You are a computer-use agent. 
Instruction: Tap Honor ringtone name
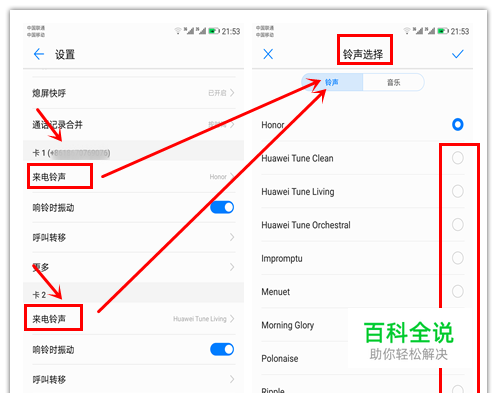pyautogui.click(x=273, y=125)
